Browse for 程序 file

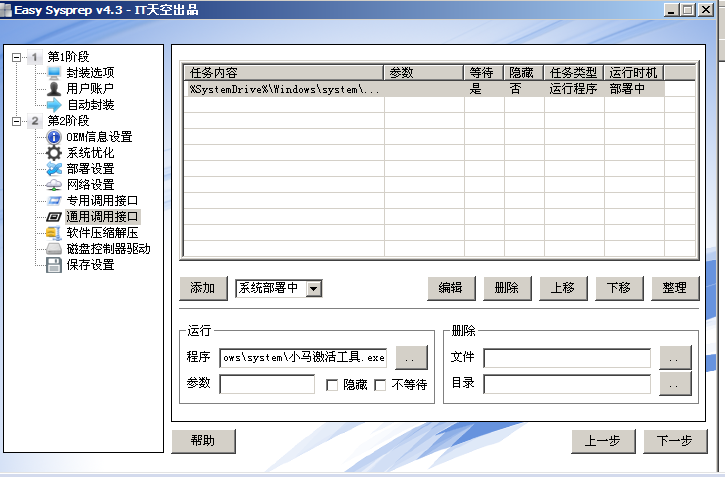411,357
